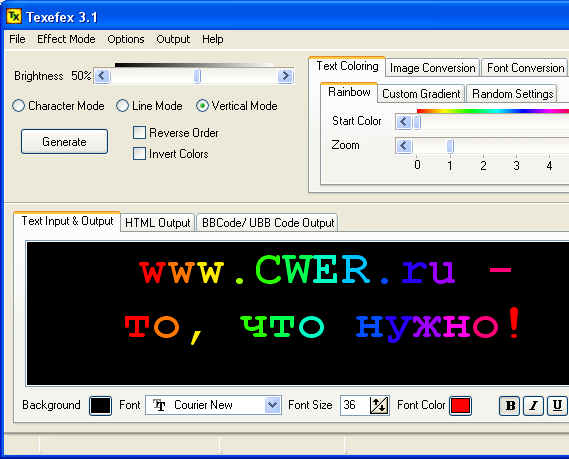Open the File menu
569x459 pixels.
(x=17, y=39)
